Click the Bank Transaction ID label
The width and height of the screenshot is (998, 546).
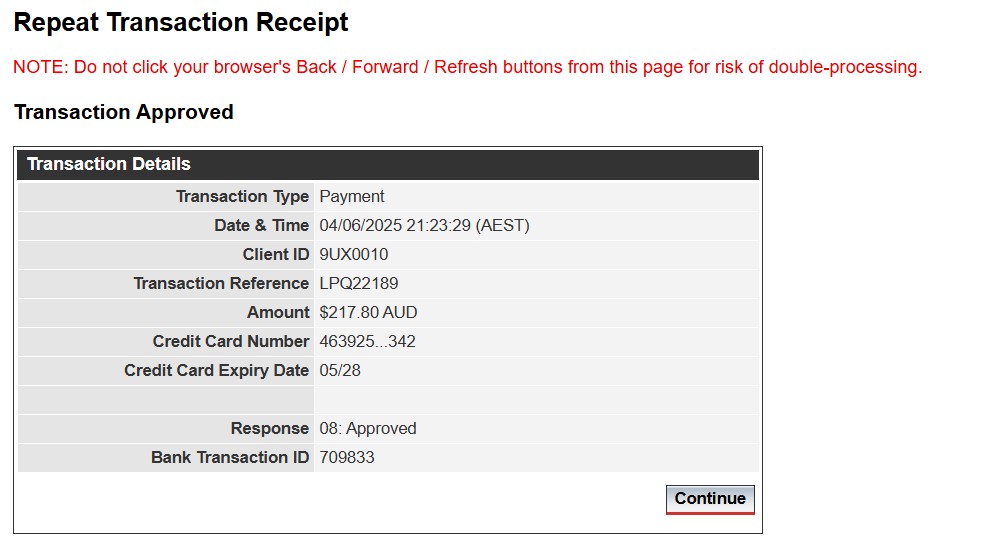[229, 458]
